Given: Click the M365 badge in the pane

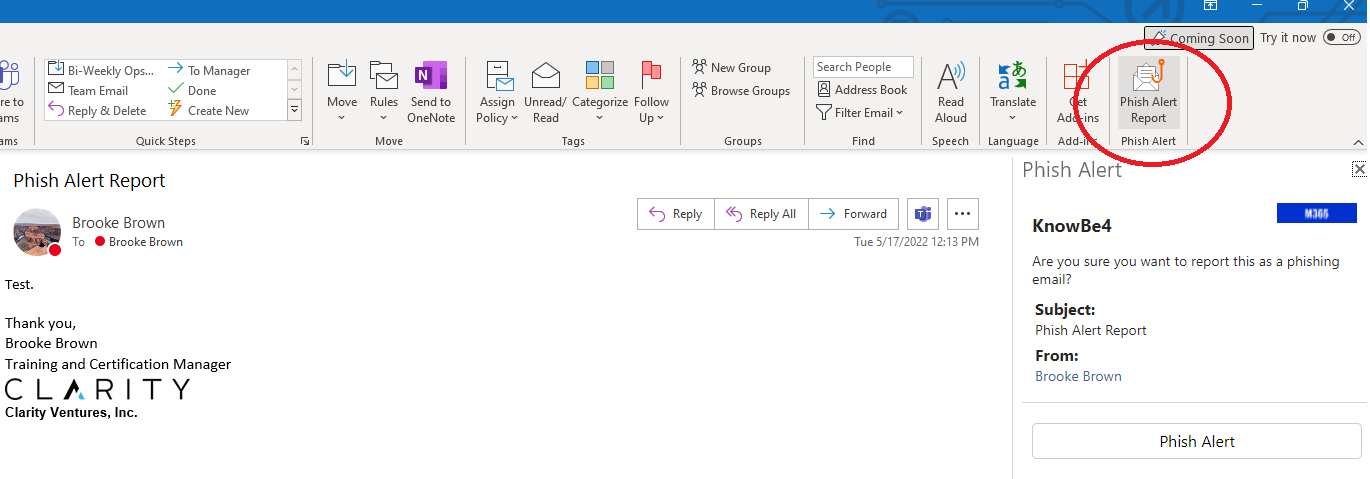Looking at the screenshot, I should [x=1316, y=213].
